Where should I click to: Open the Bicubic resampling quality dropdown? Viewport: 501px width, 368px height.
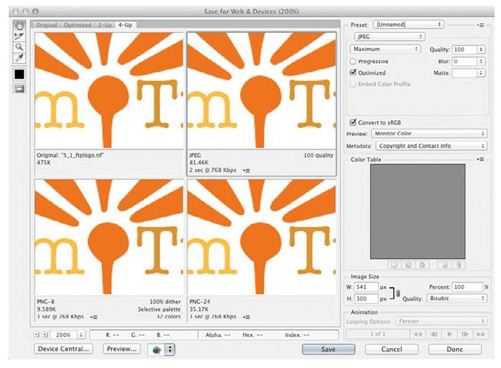point(457,298)
